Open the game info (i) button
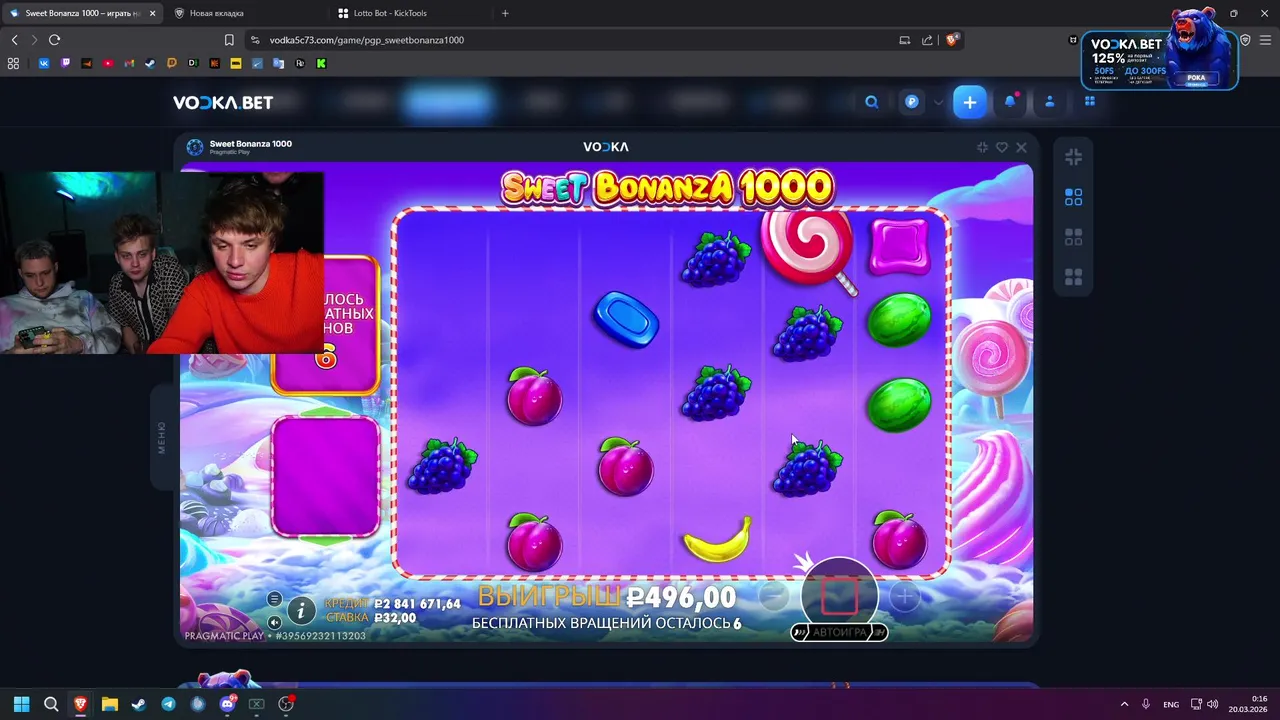Screen dimensions: 1280x720 point(301,610)
